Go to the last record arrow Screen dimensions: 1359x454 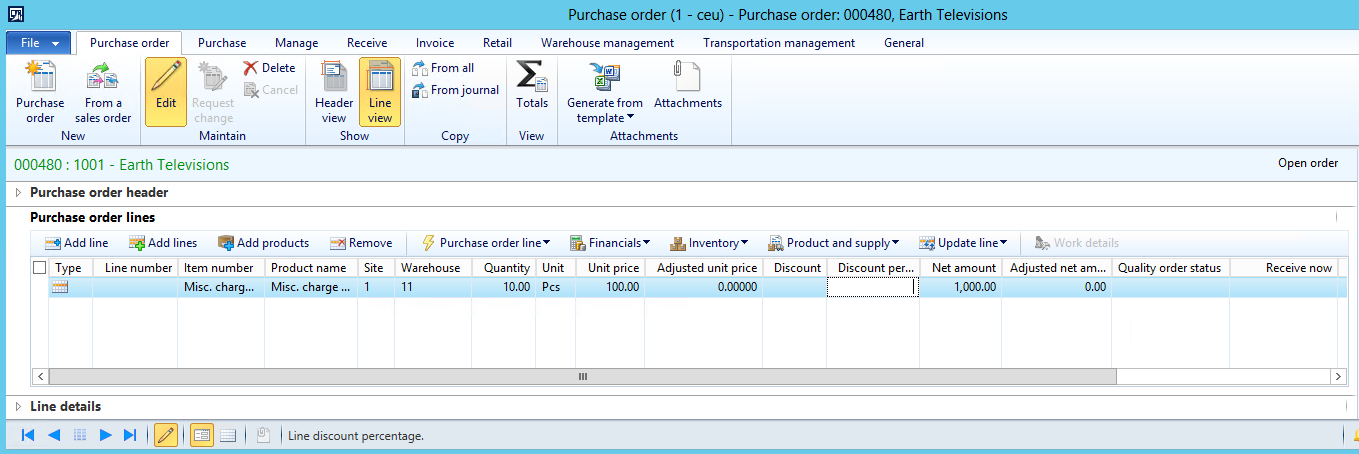tap(129, 435)
